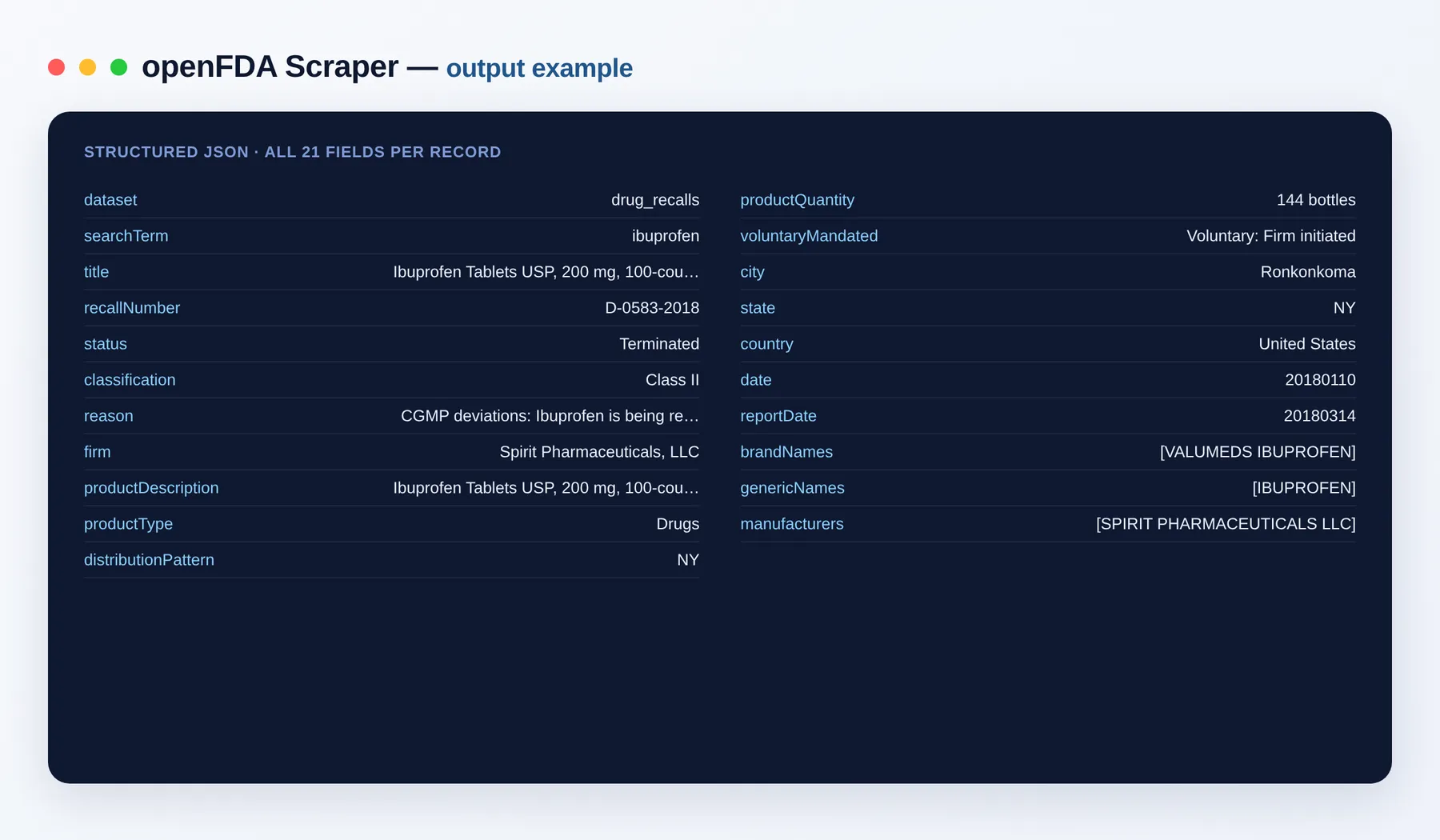The width and height of the screenshot is (1440, 840).
Task: Select '[VALUMEDS IBUPROFEN]' value
Action: click(x=1258, y=452)
